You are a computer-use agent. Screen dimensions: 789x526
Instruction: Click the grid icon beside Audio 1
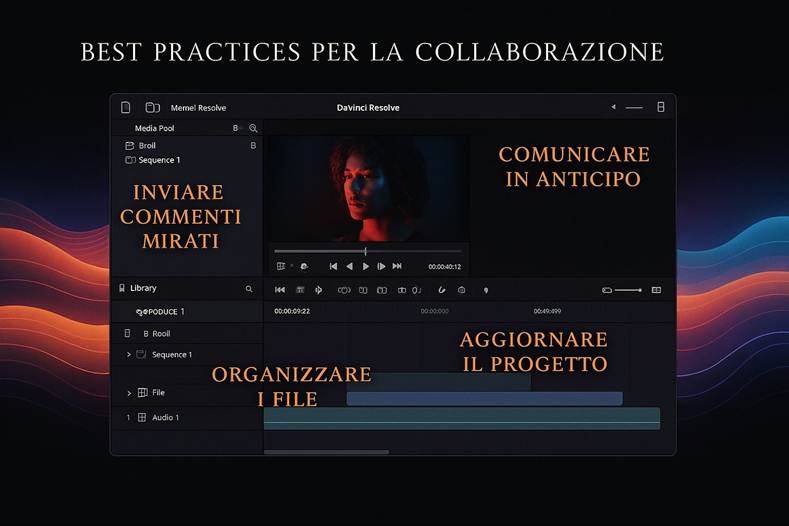tap(142, 417)
